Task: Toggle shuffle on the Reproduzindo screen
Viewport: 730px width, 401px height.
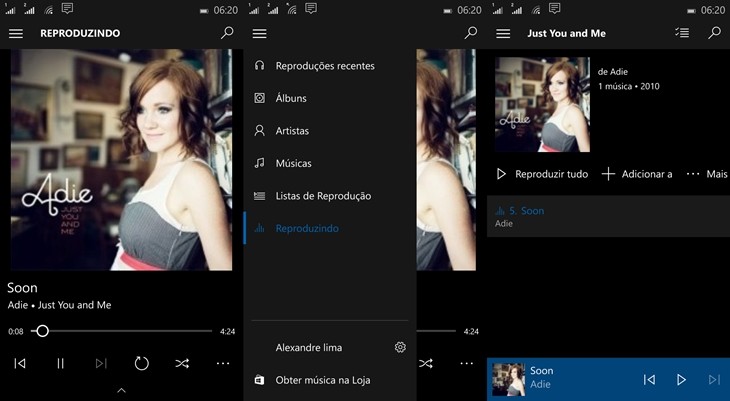Action: pyautogui.click(x=182, y=363)
